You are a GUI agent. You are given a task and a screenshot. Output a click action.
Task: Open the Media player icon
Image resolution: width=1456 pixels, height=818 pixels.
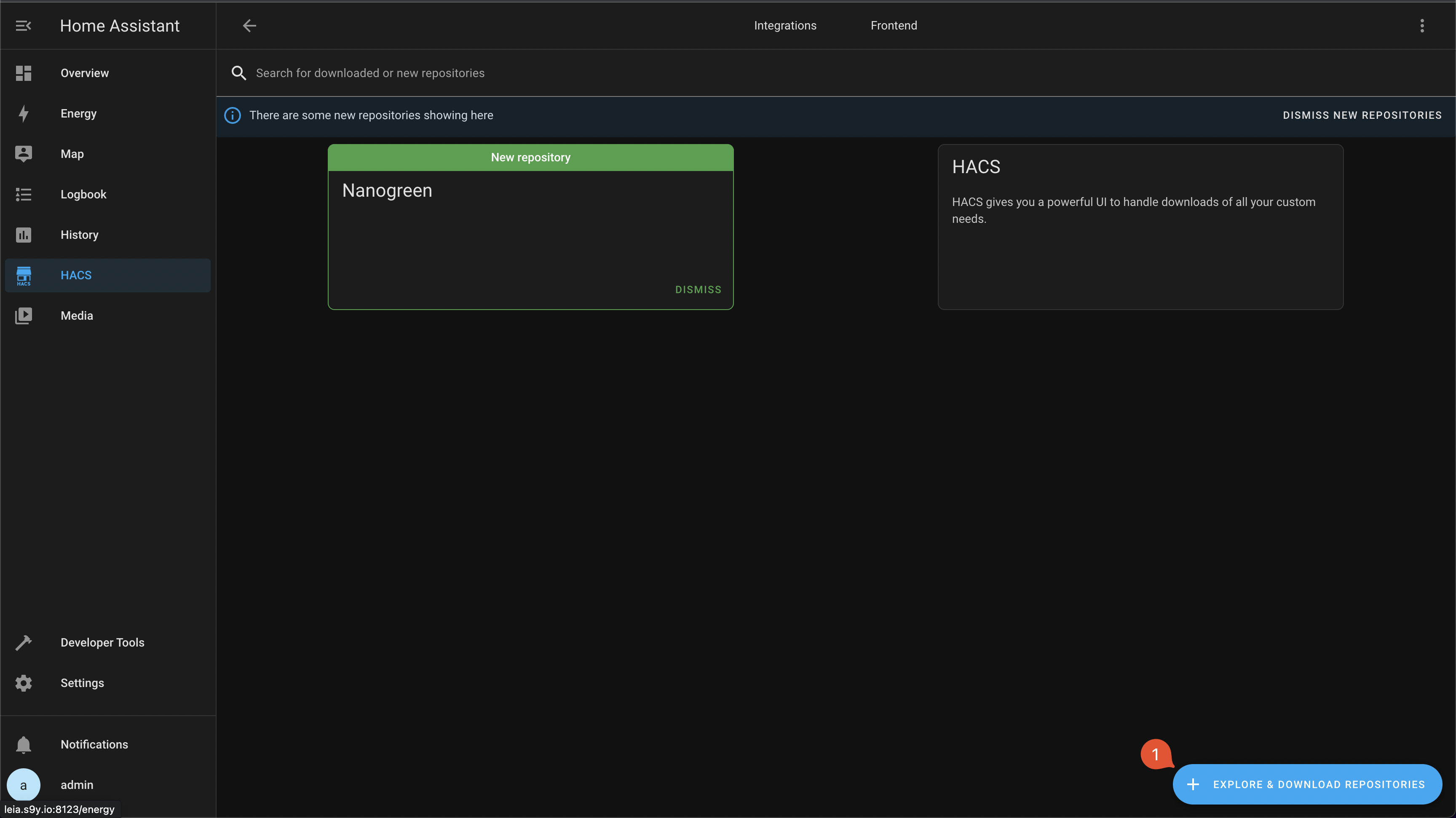pyautogui.click(x=23, y=315)
